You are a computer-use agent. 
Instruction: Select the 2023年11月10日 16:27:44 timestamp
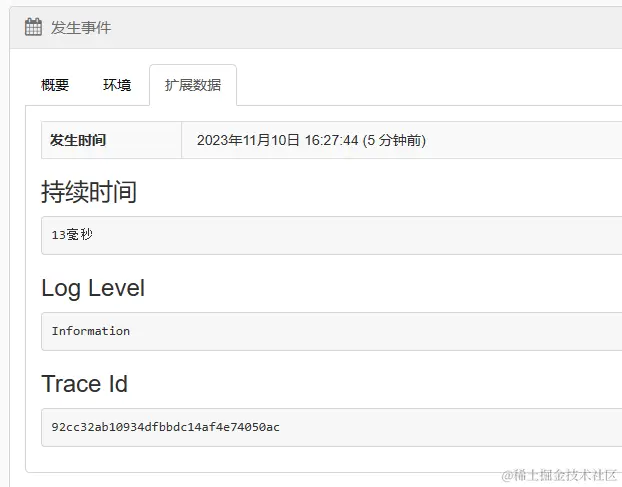click(278, 140)
